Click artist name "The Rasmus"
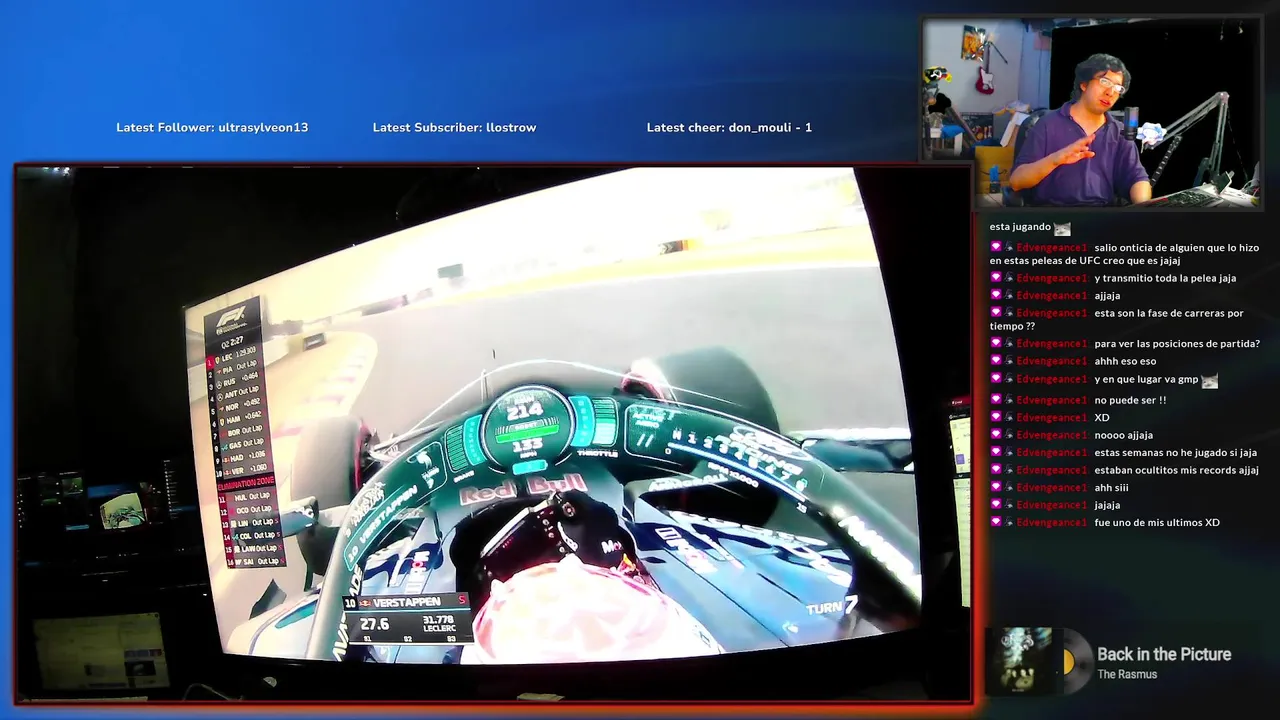Screen dimensions: 1280x720 pyautogui.click(x=1127, y=675)
